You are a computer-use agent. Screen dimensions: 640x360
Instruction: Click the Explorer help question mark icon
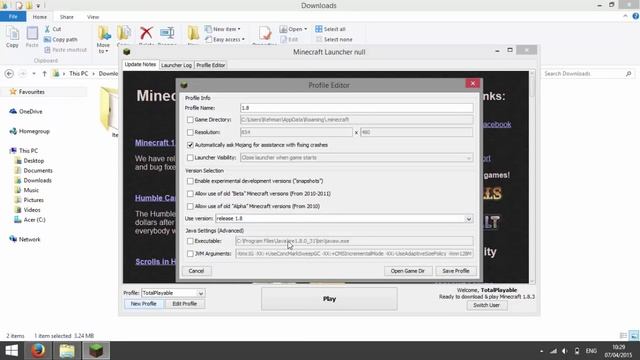pos(636,16)
